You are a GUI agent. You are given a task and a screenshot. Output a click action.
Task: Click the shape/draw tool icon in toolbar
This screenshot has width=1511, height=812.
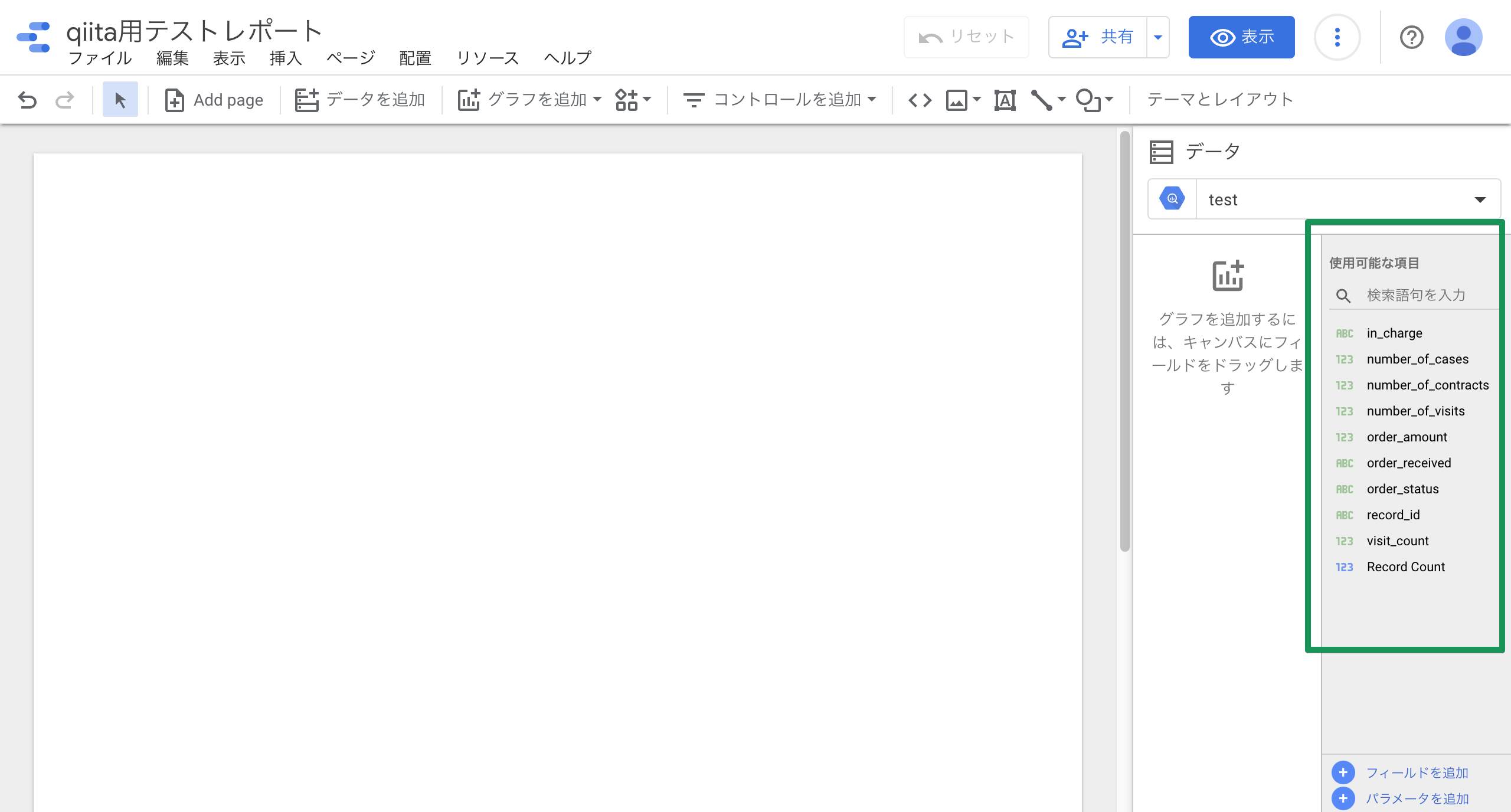[x=1090, y=98]
